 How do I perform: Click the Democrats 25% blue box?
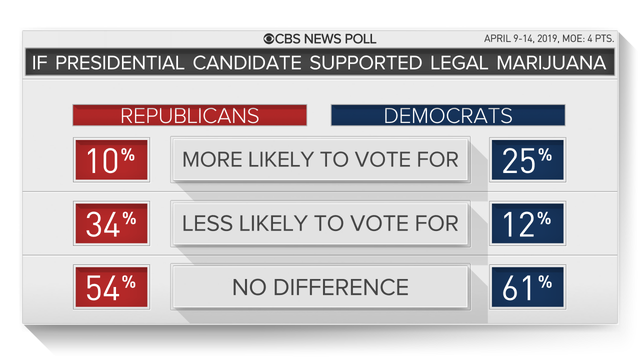point(527,160)
